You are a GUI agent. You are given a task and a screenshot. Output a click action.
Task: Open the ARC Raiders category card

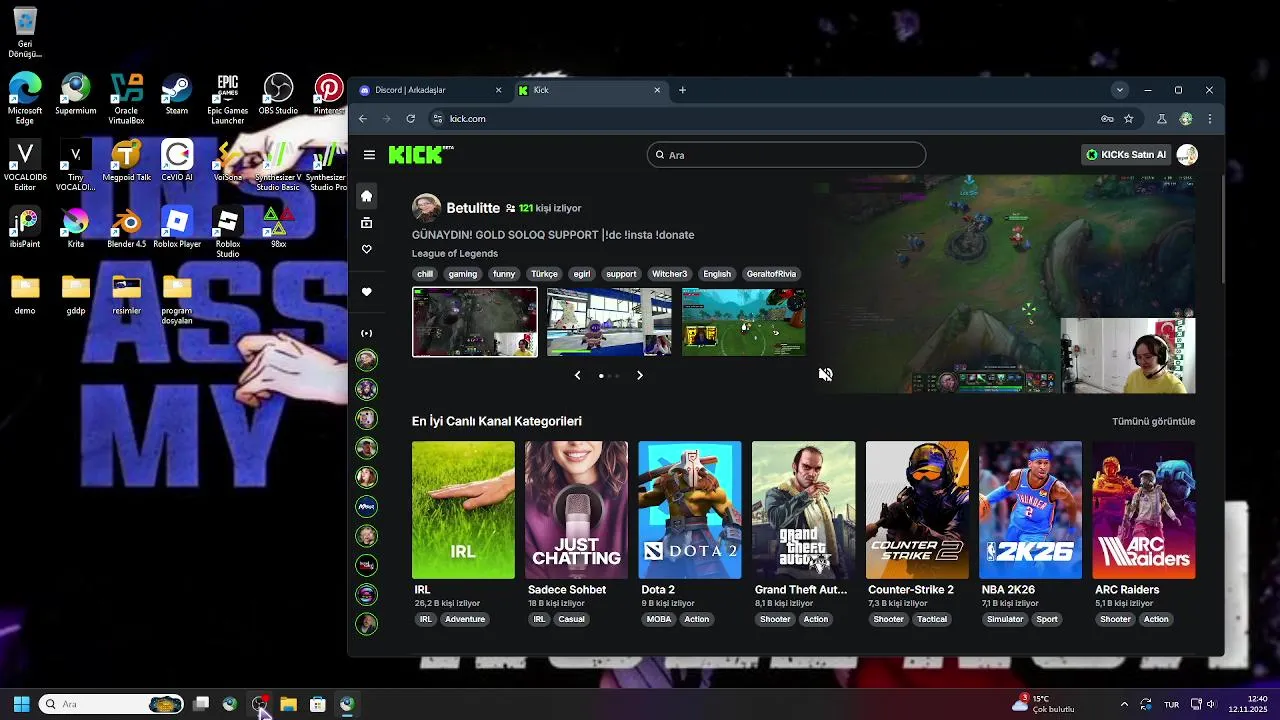(1144, 510)
